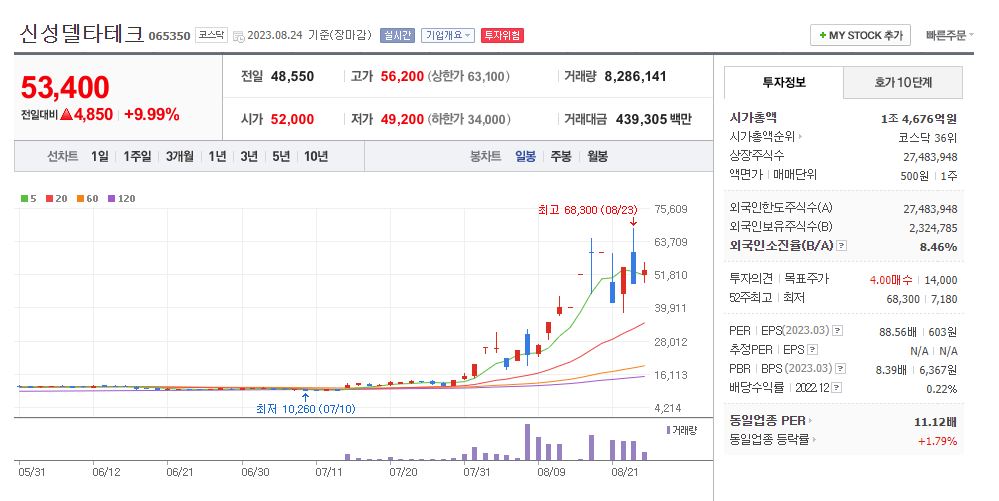Viewport: 999px width, 501px height.
Task: Click the calendar icon beside 2023.08.24
Action: click(239, 36)
